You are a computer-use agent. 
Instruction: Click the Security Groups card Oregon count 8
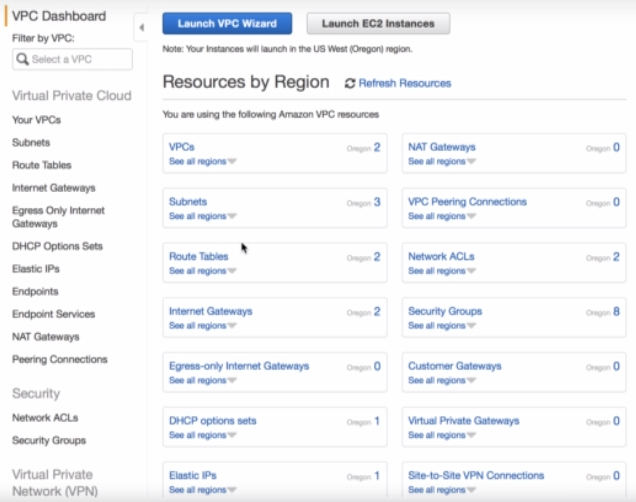(617, 311)
